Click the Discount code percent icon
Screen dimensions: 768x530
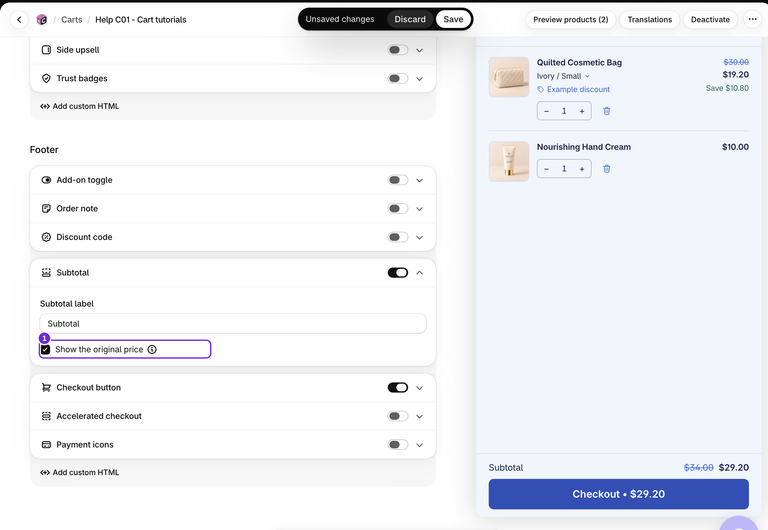click(46, 237)
